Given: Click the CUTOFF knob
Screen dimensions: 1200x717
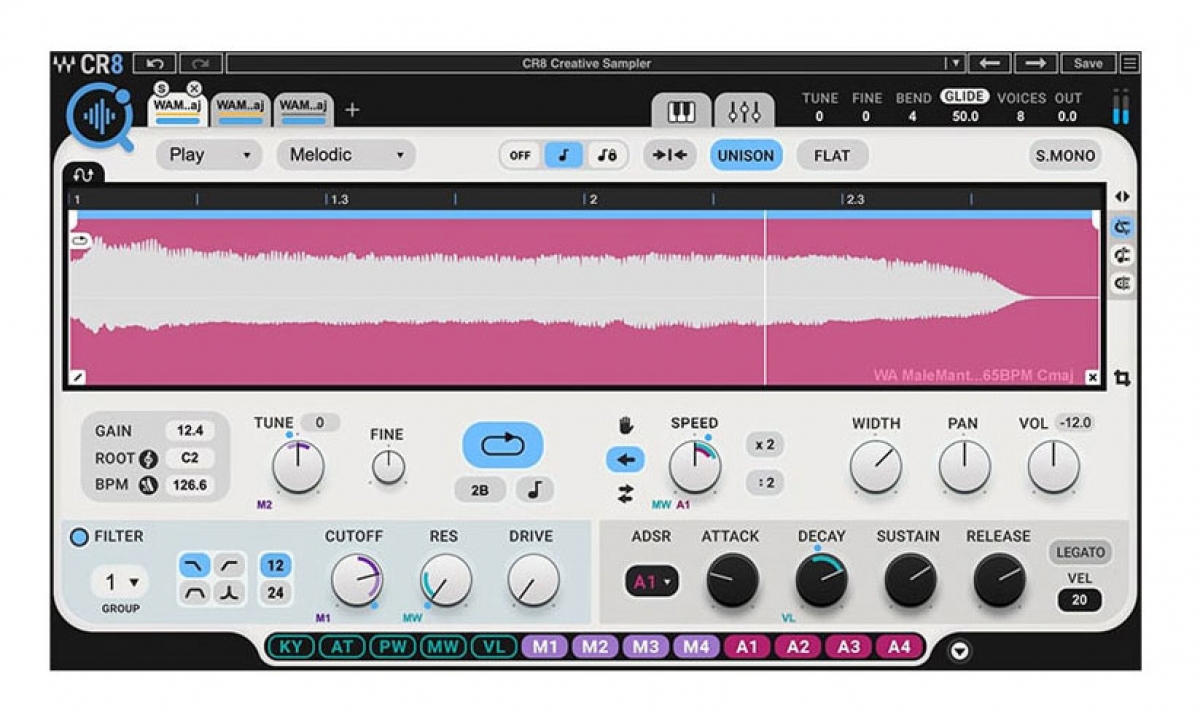Looking at the screenshot, I should point(356,581).
